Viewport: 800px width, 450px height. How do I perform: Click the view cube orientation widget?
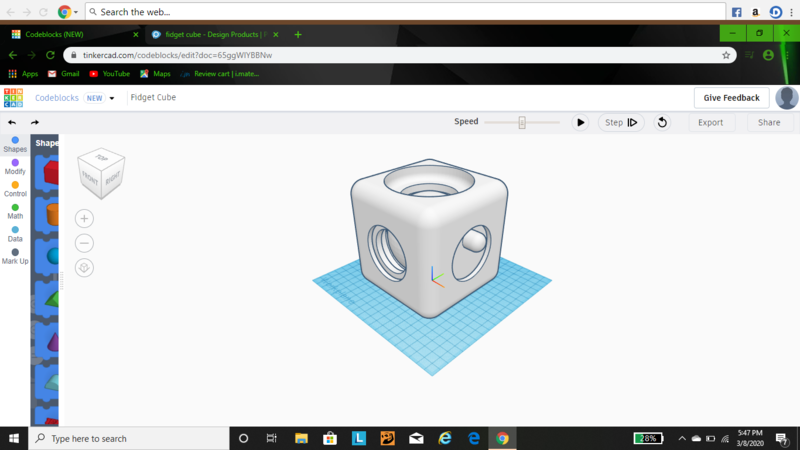point(101,170)
